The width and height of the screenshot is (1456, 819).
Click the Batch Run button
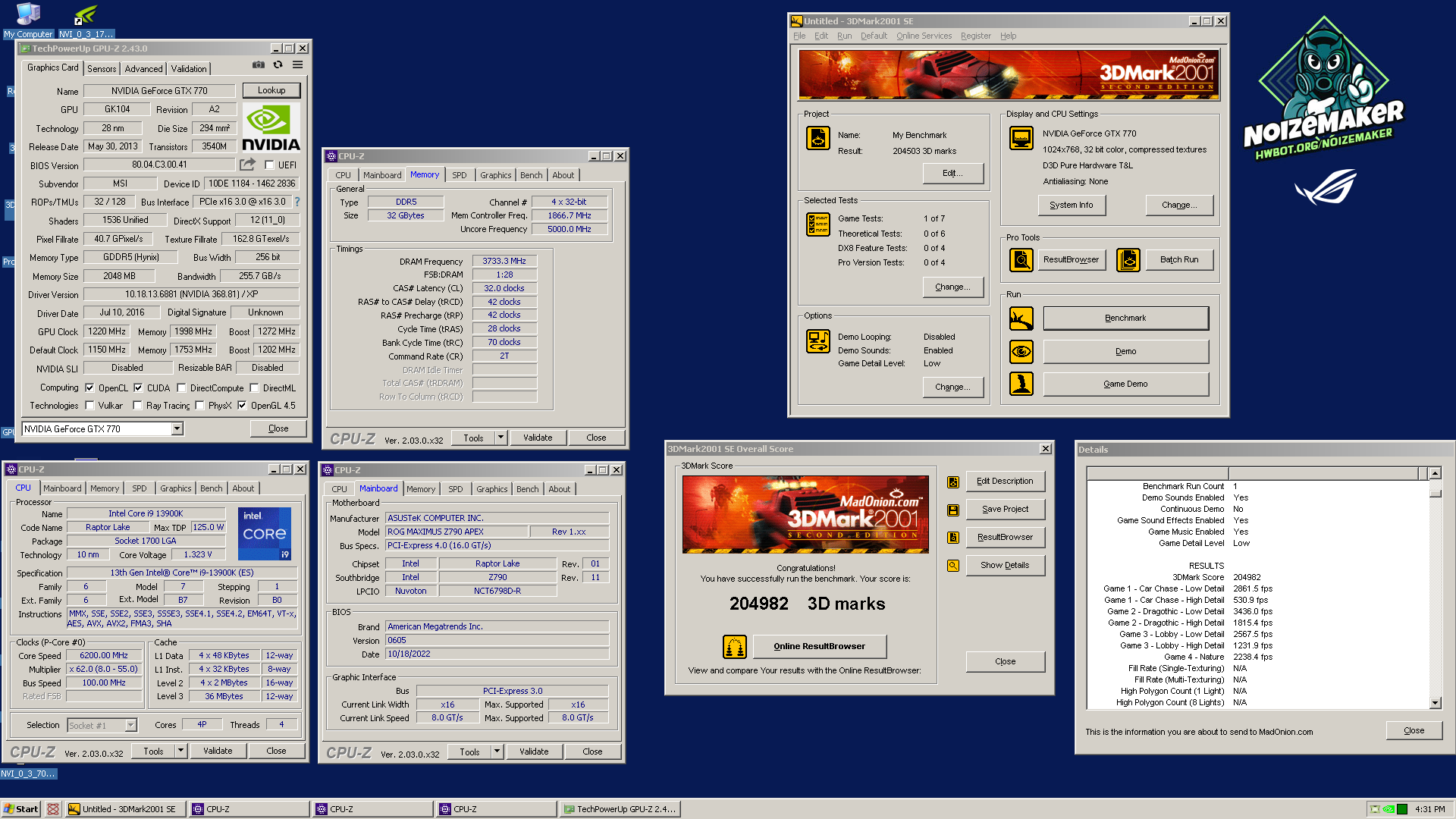tap(1179, 260)
